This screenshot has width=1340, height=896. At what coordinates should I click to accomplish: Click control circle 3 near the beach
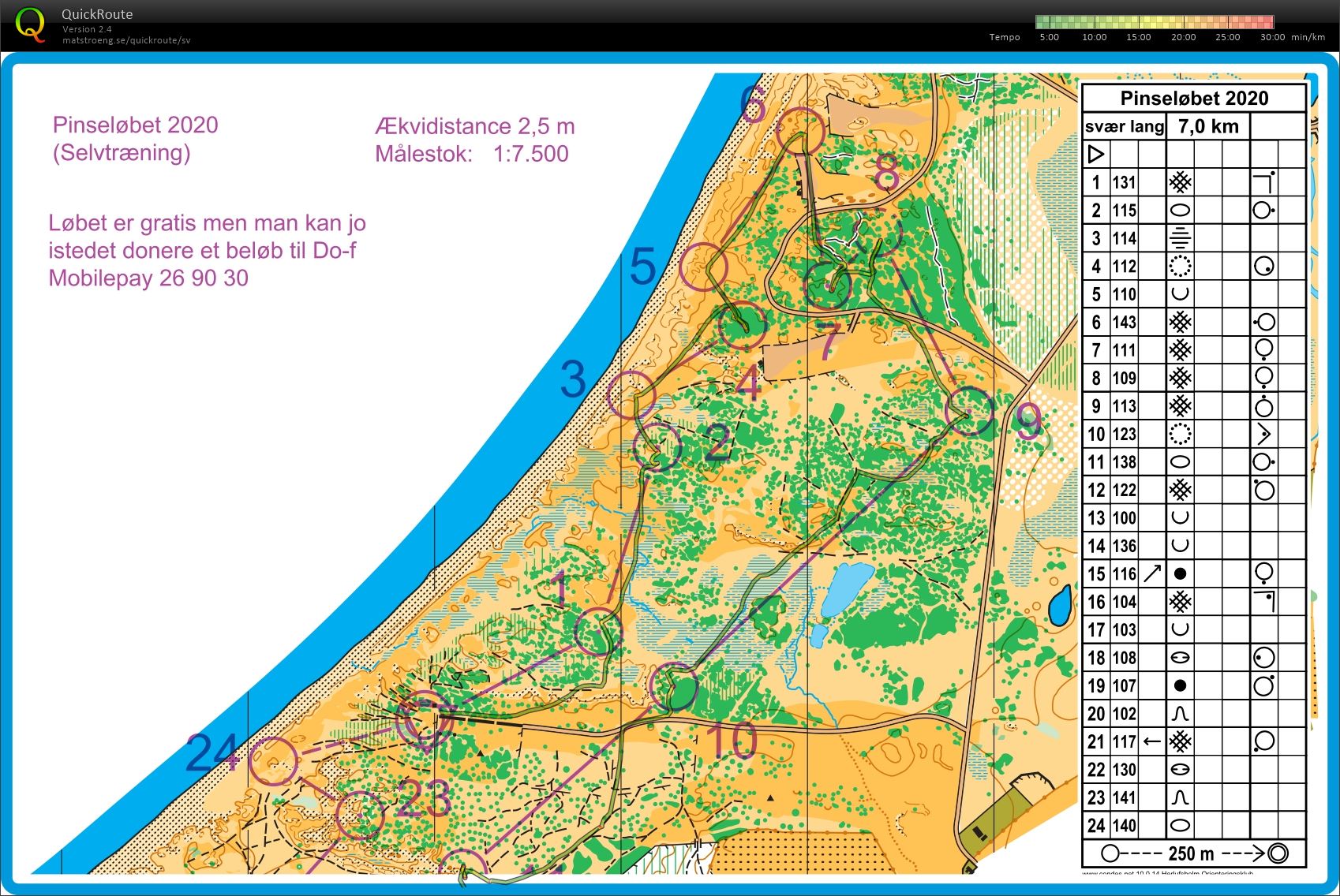[x=631, y=395]
